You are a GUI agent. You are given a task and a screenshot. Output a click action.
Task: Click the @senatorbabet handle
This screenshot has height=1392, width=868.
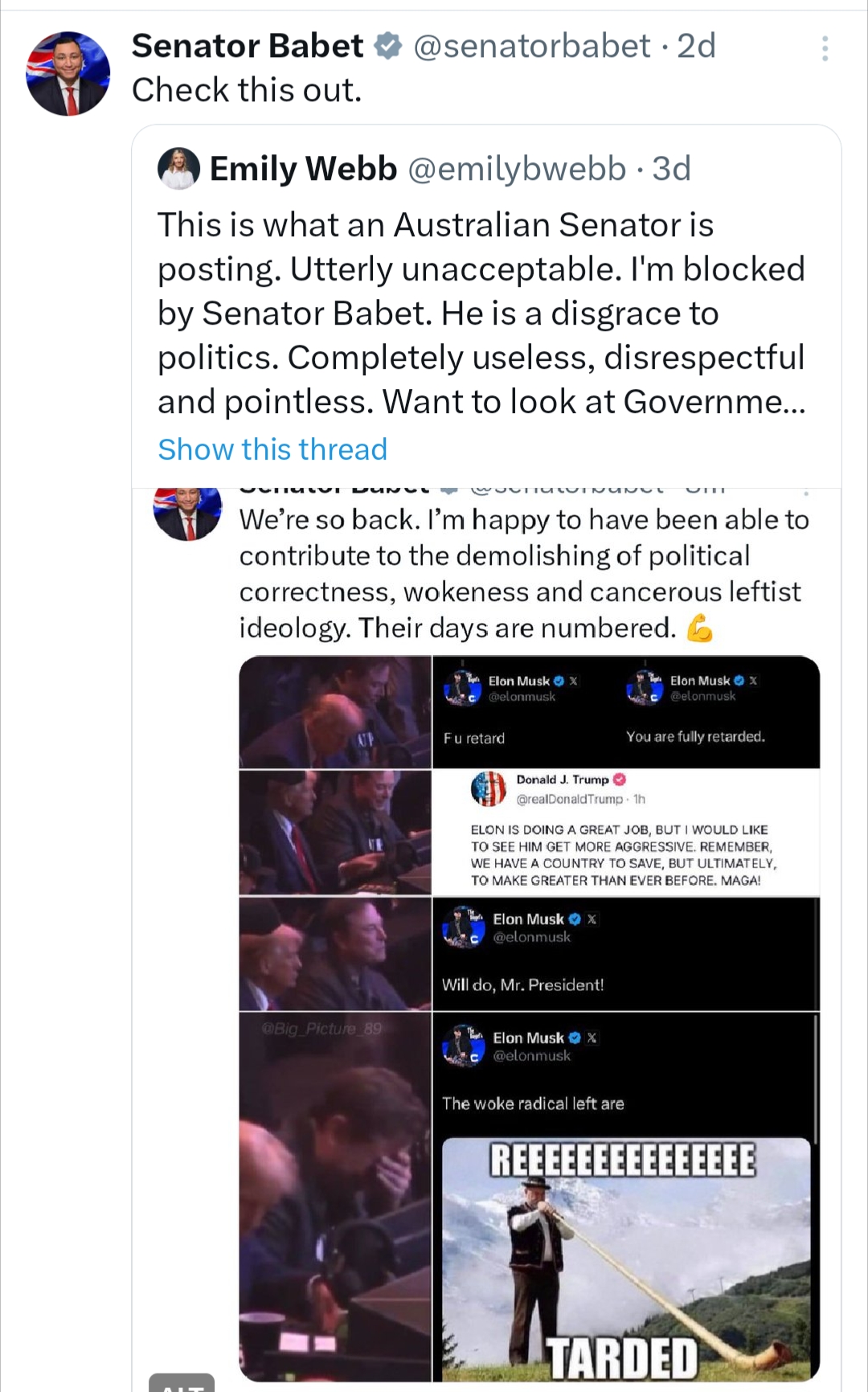531,47
